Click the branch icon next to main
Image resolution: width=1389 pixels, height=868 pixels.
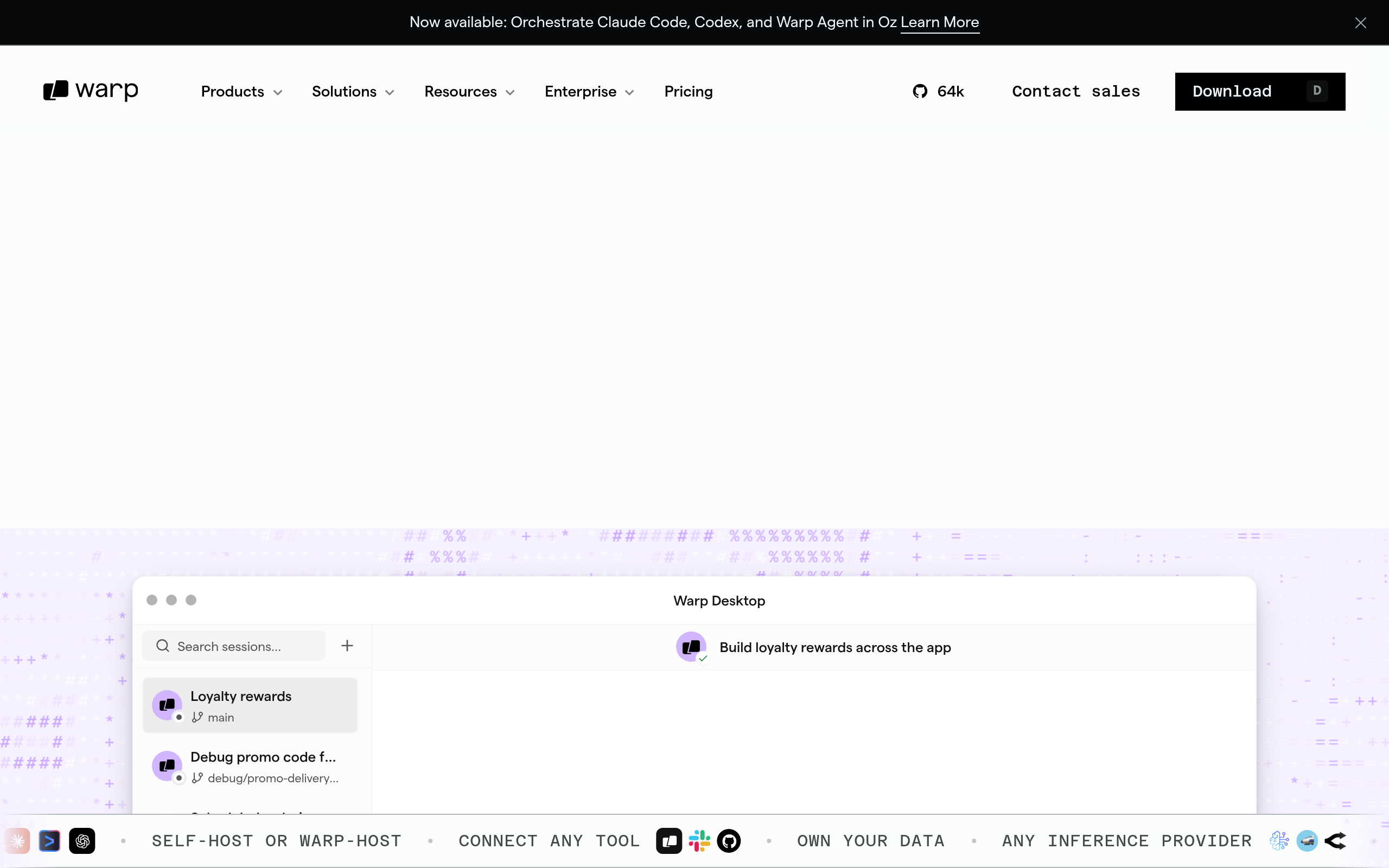click(197, 717)
